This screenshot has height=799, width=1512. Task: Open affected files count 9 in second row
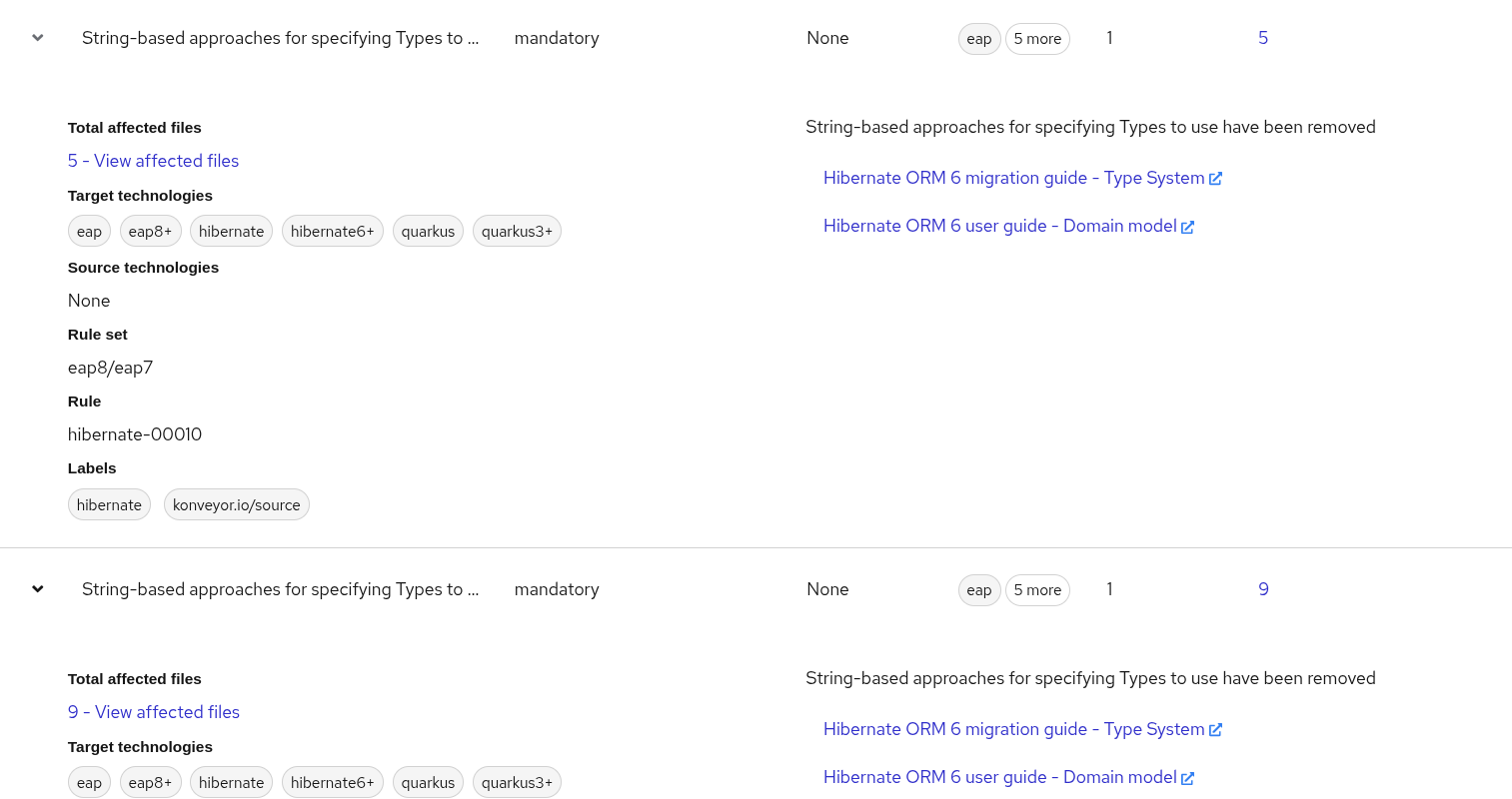[1263, 589]
